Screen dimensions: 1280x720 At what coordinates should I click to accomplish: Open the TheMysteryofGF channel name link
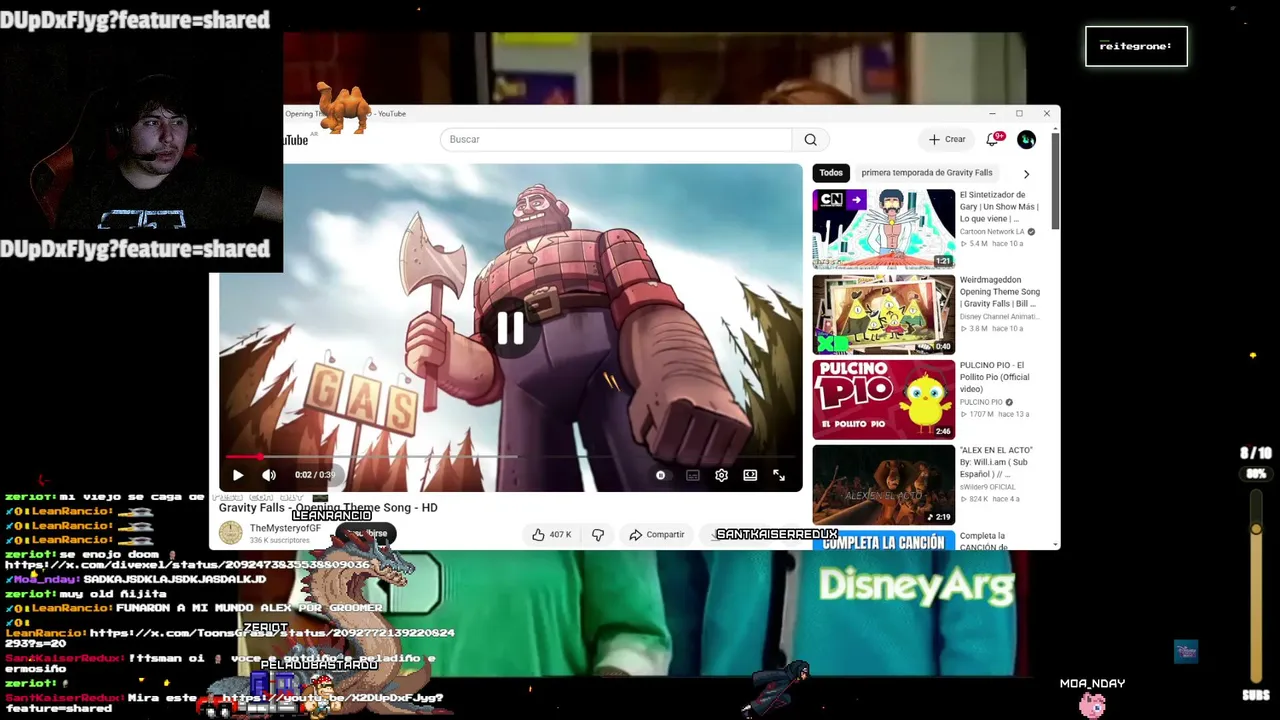(x=285, y=528)
